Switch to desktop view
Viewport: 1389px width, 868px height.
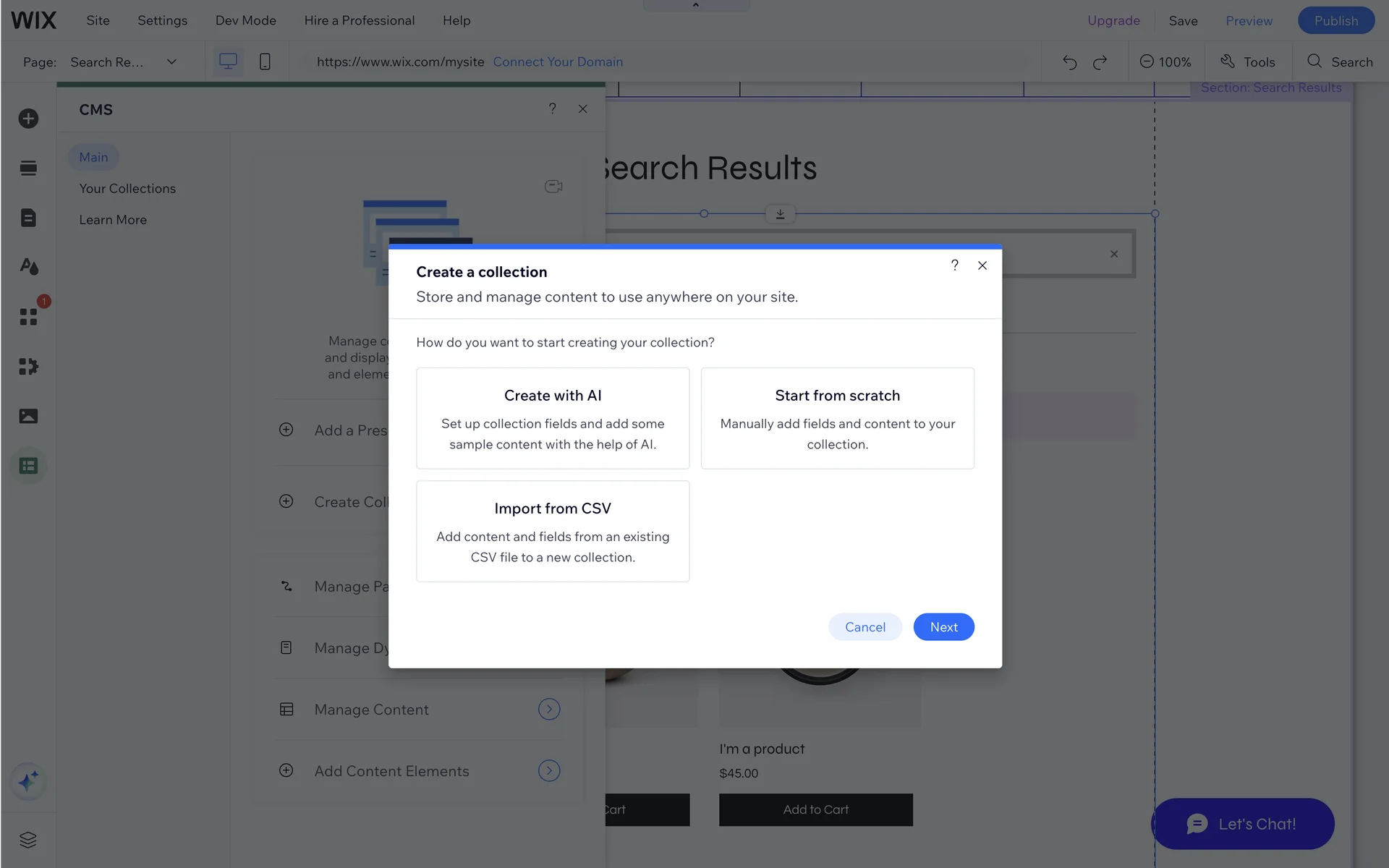tap(228, 62)
